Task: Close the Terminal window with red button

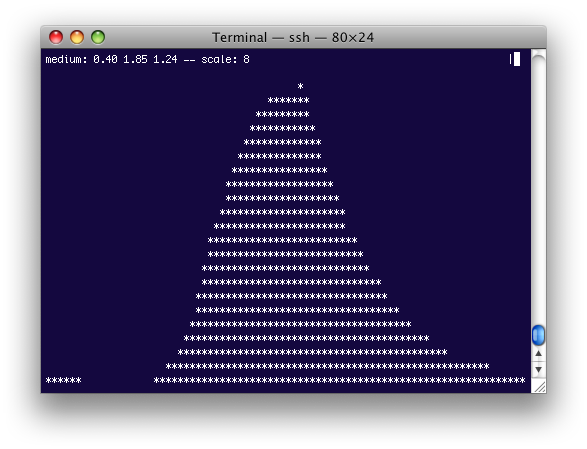Action: coord(56,37)
